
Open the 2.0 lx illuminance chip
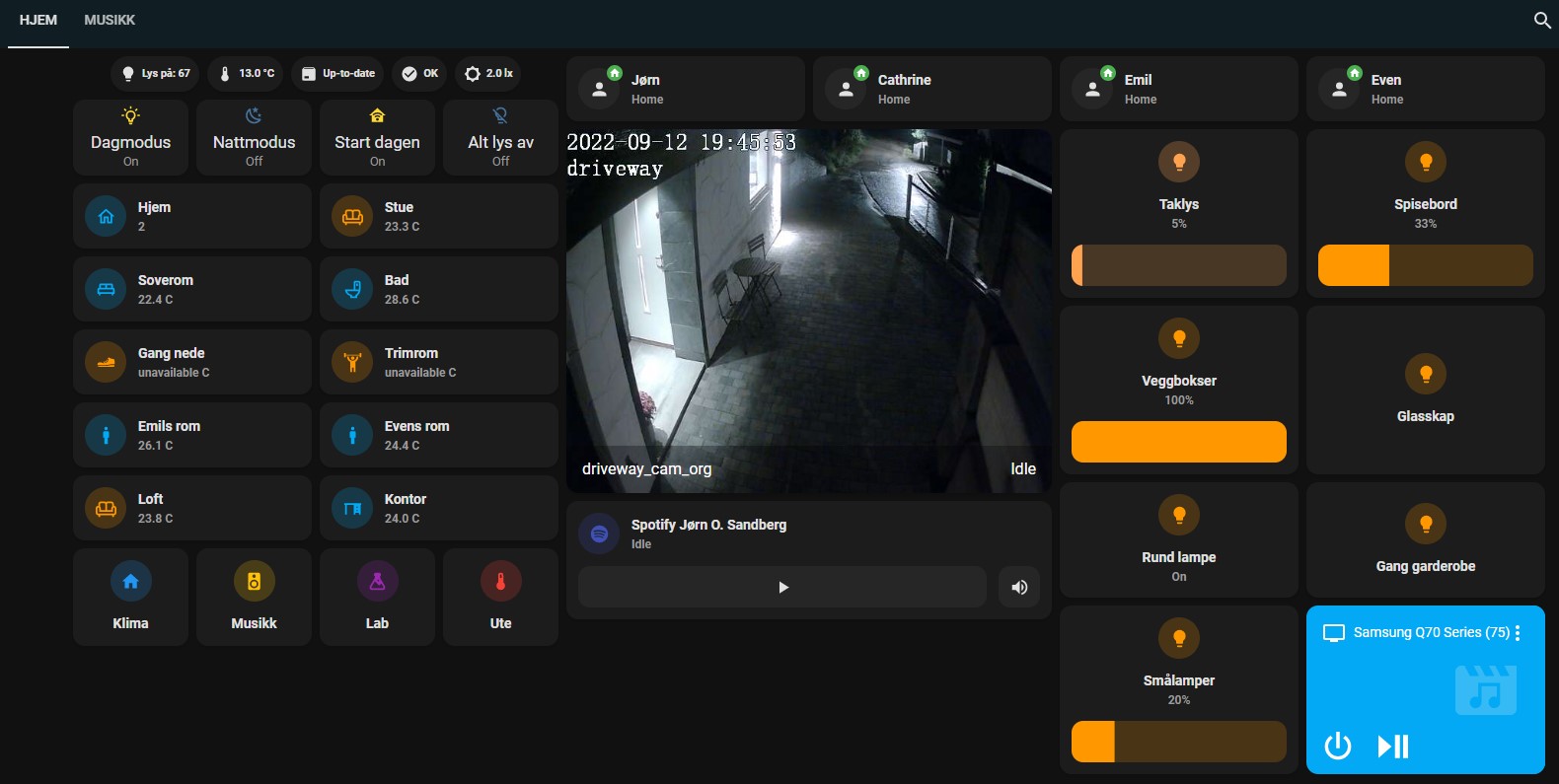pos(488,74)
